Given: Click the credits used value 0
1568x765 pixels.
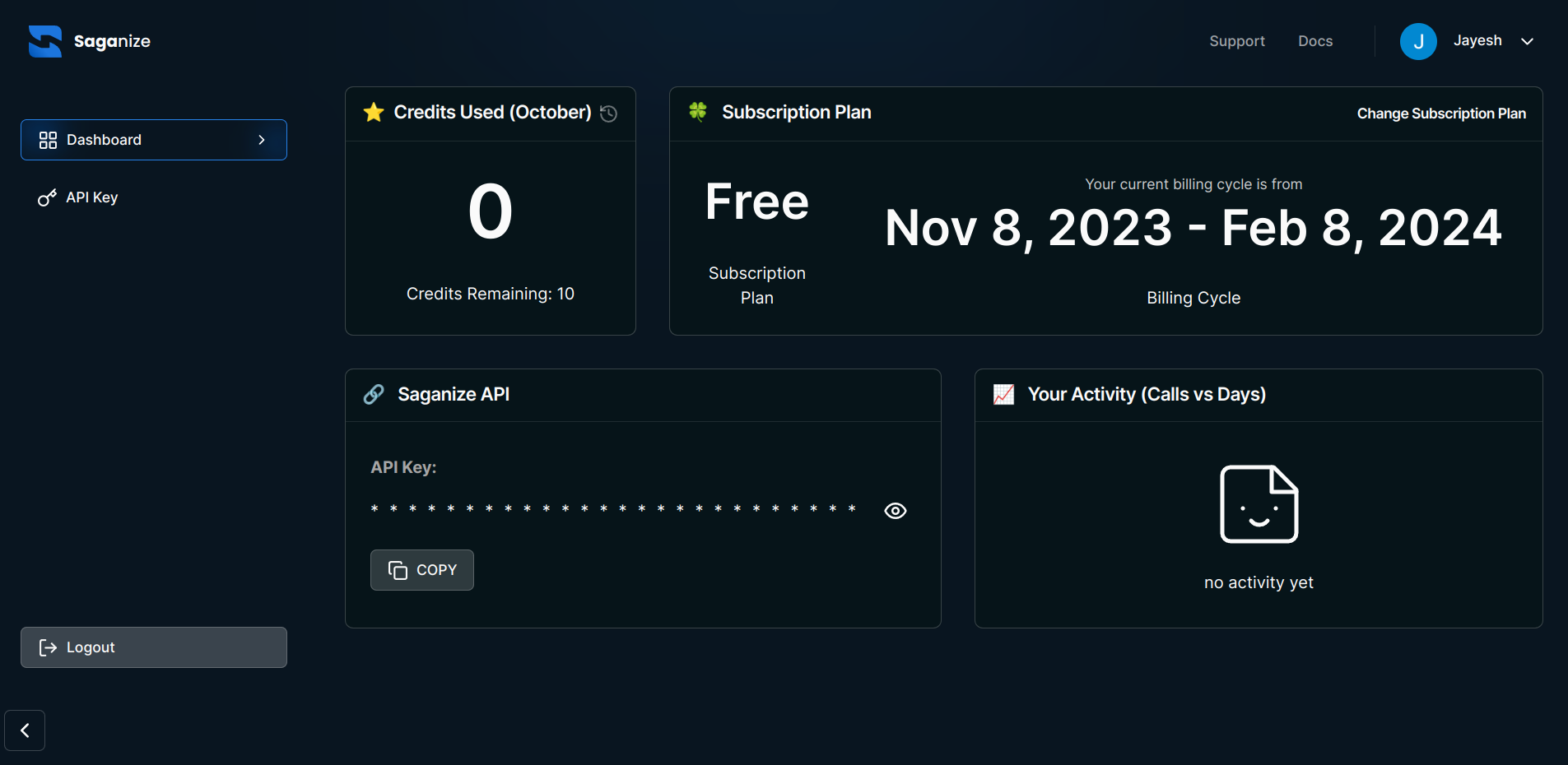Looking at the screenshot, I should point(491,211).
